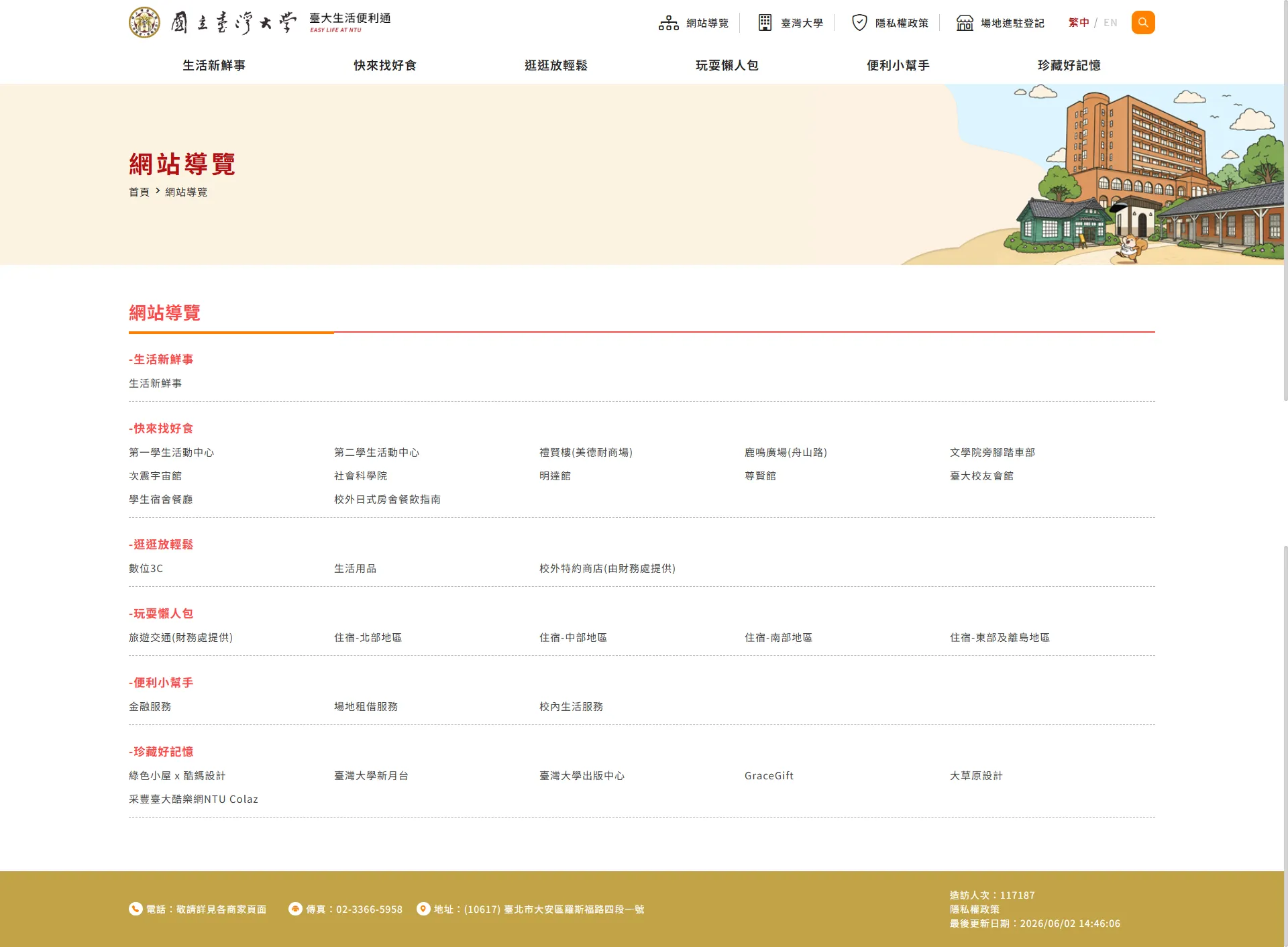Open 金融服務 link

(150, 707)
